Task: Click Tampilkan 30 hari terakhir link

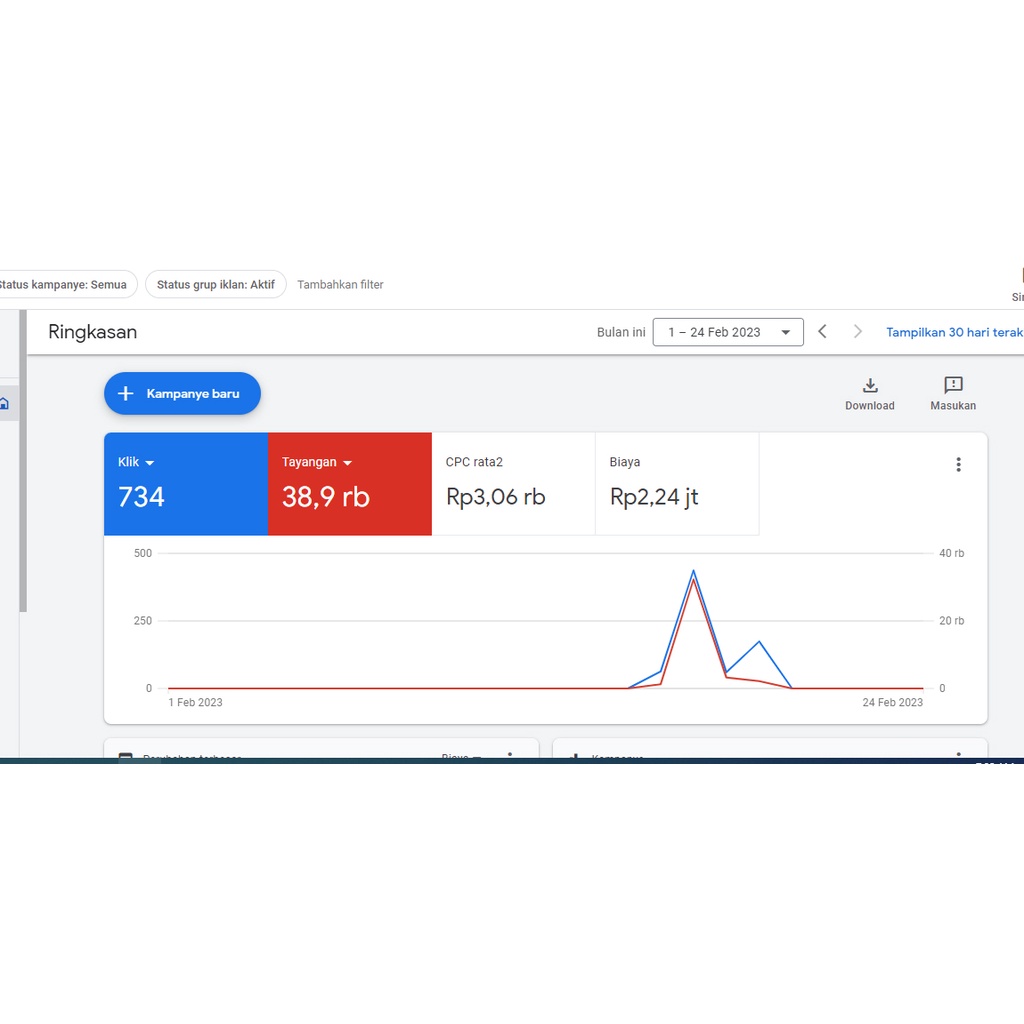Action: (x=954, y=332)
